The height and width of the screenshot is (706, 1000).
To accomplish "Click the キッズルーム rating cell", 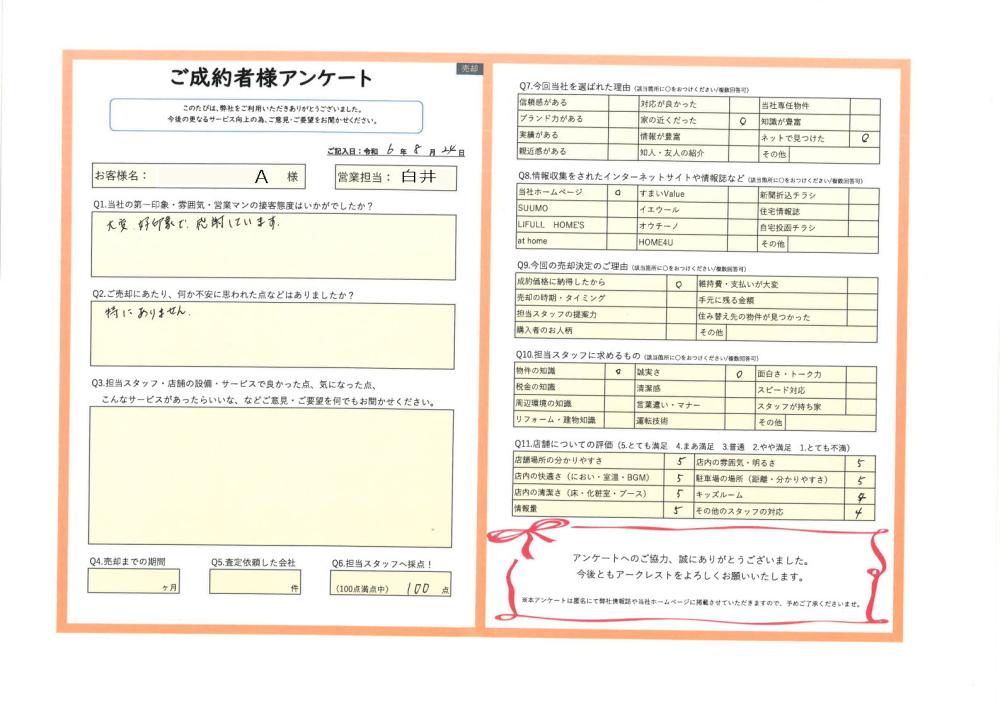I will pos(858,495).
